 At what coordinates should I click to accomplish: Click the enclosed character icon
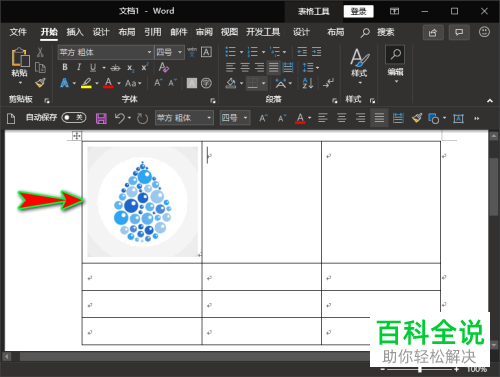pos(206,83)
